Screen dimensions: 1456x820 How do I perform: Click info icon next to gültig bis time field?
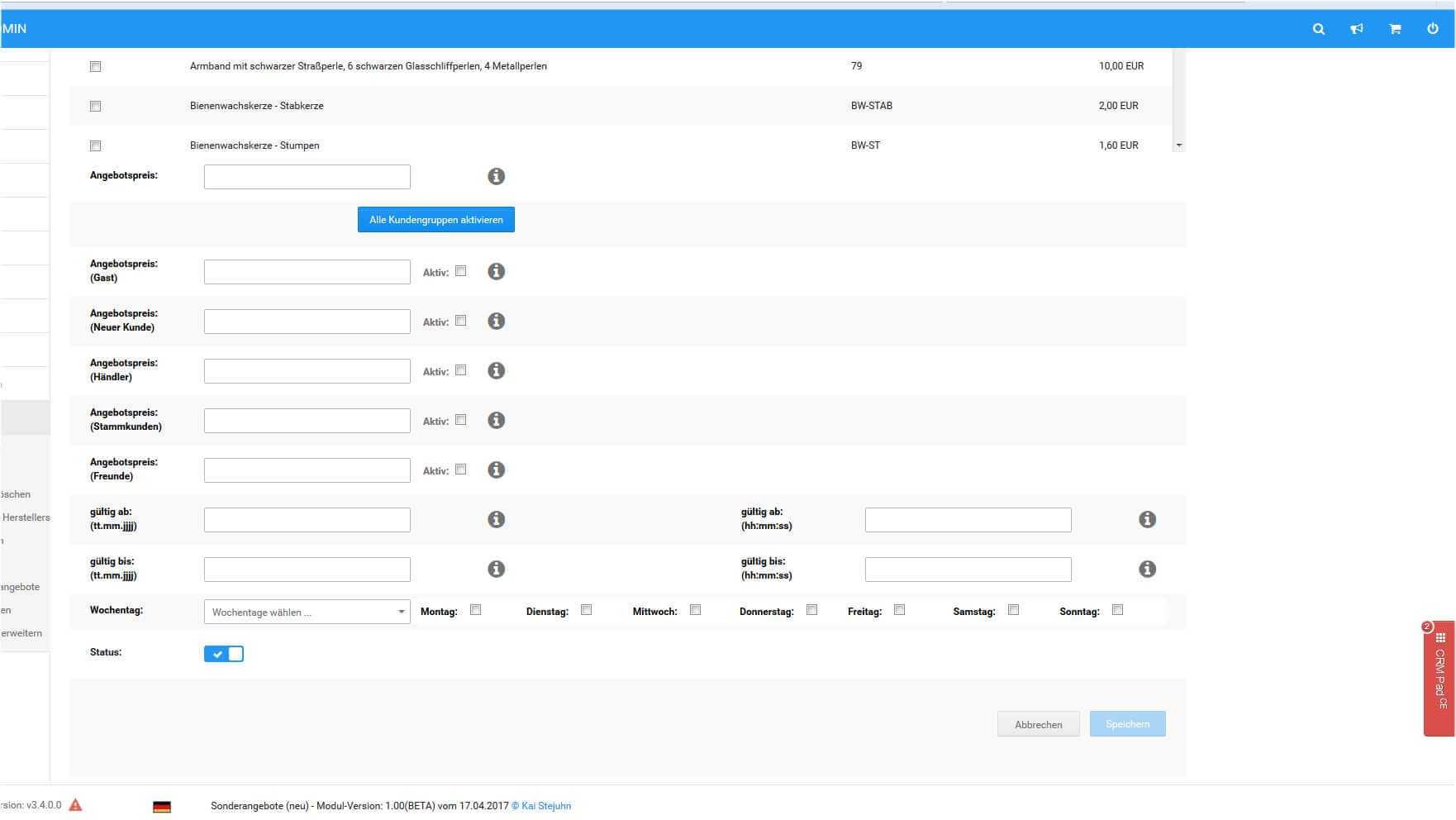pyautogui.click(x=1147, y=570)
